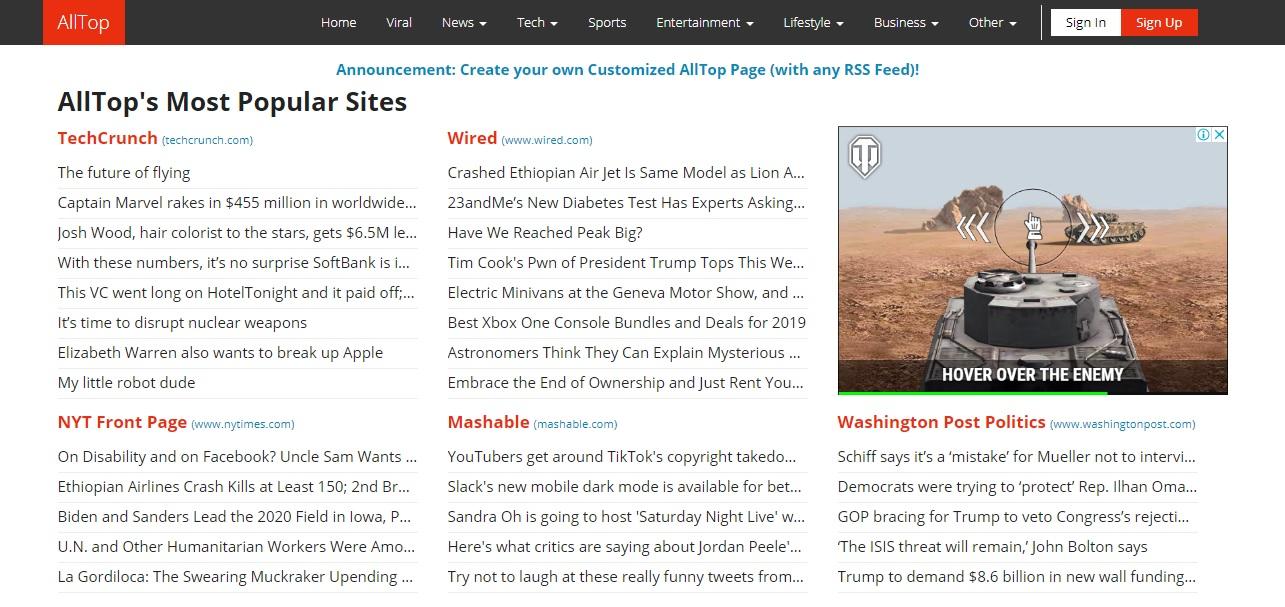1285x607 pixels.
Task: Click the World of Tanks shield logo
Action: pyautogui.click(x=864, y=157)
